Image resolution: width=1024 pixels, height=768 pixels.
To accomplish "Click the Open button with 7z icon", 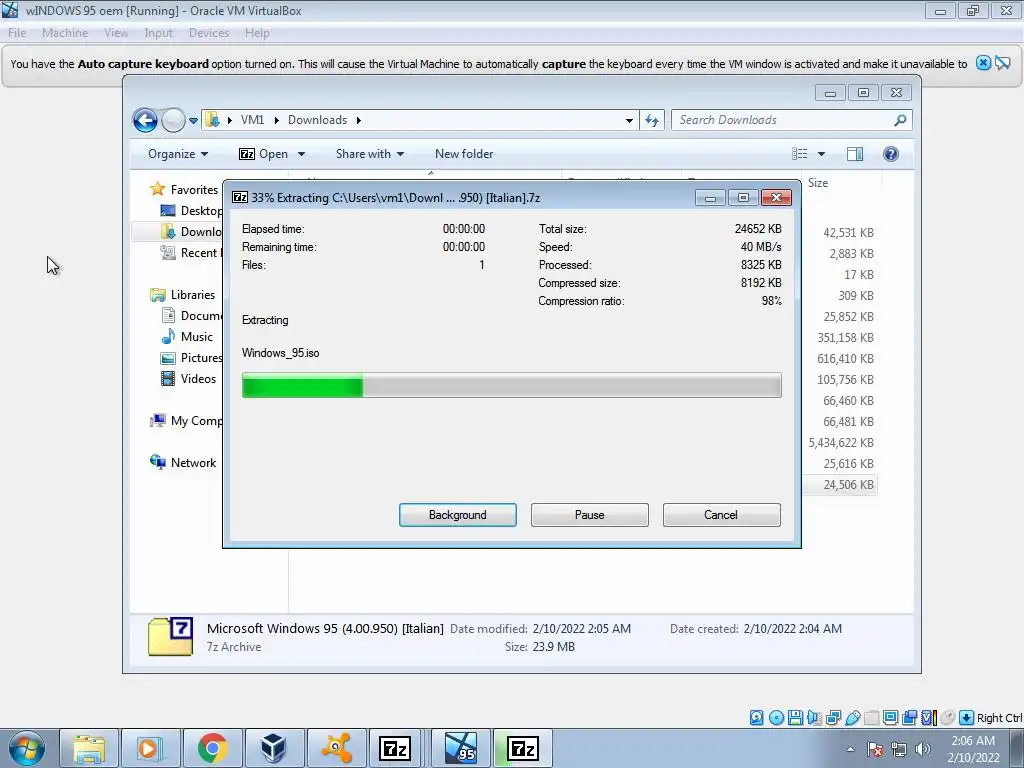I will (x=263, y=154).
